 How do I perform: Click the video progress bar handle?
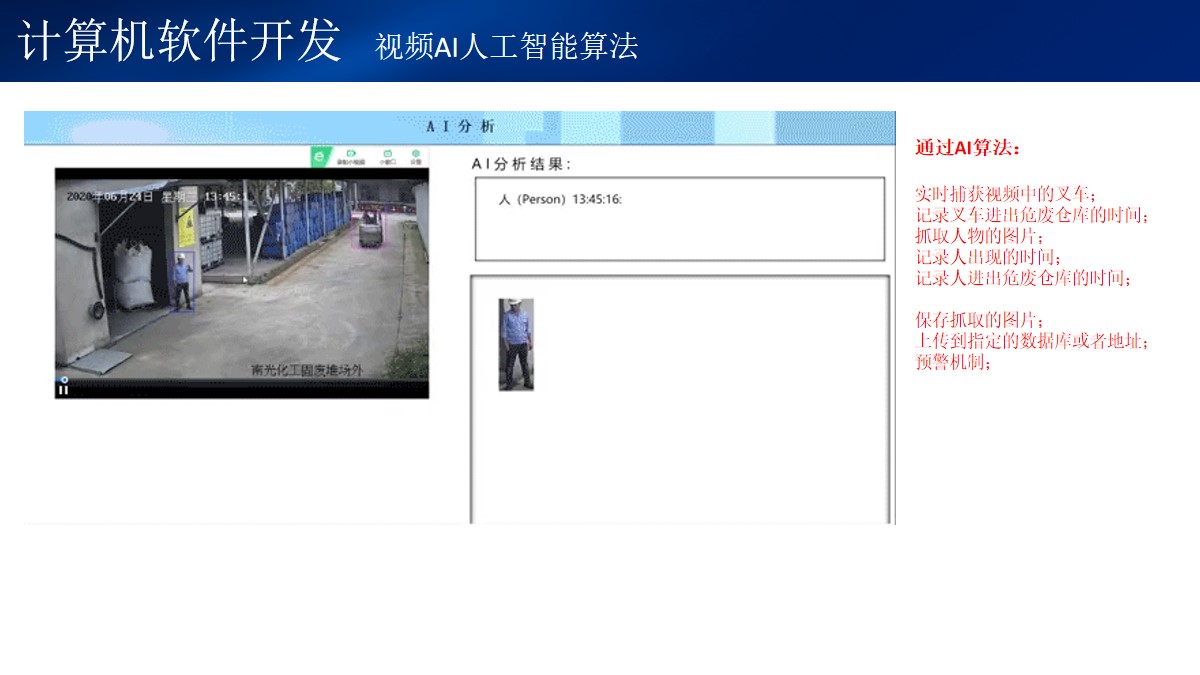coord(64,380)
